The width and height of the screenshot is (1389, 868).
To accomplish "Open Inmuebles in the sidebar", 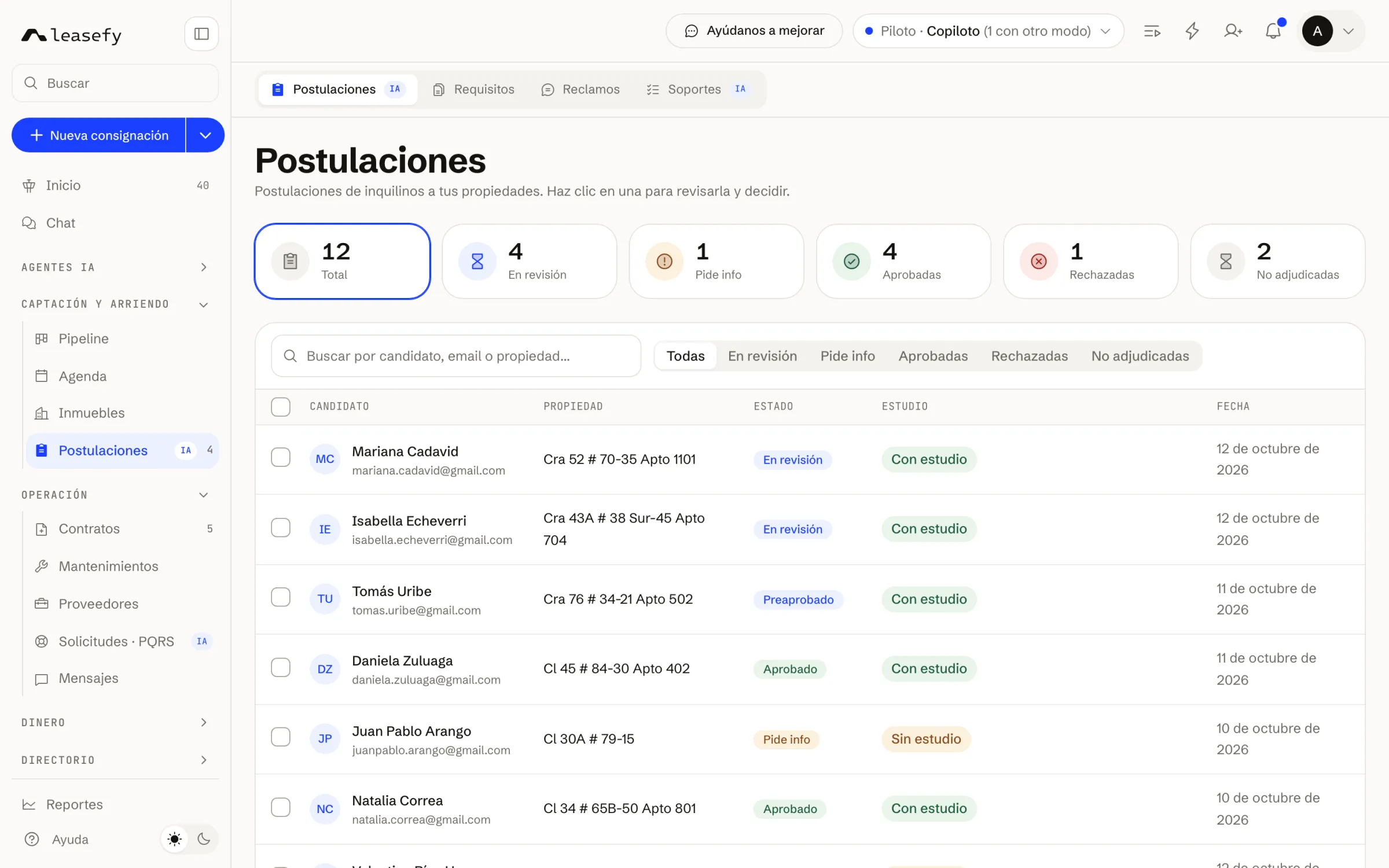I will click(122, 413).
